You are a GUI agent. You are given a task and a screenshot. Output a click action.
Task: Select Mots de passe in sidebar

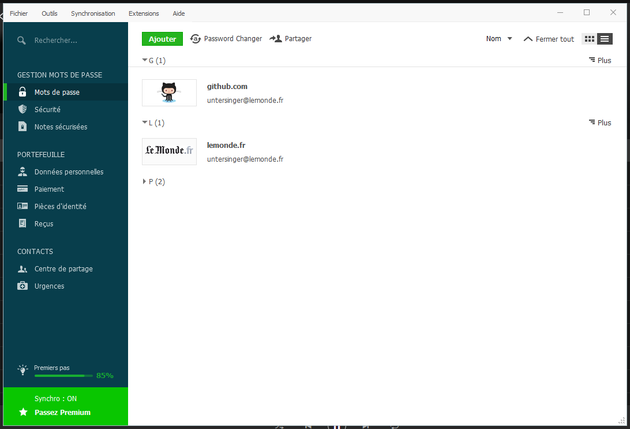(x=66, y=92)
